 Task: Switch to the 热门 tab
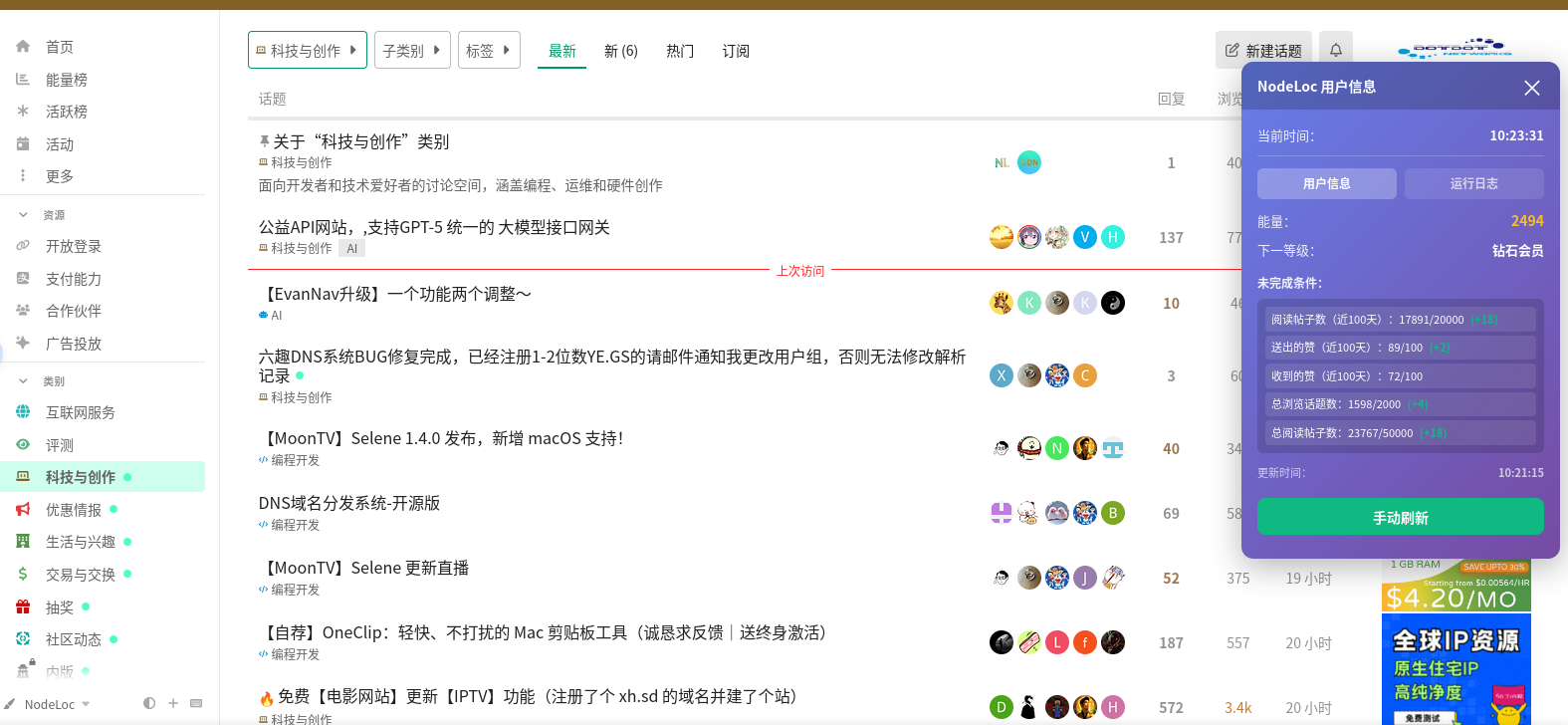click(x=680, y=51)
